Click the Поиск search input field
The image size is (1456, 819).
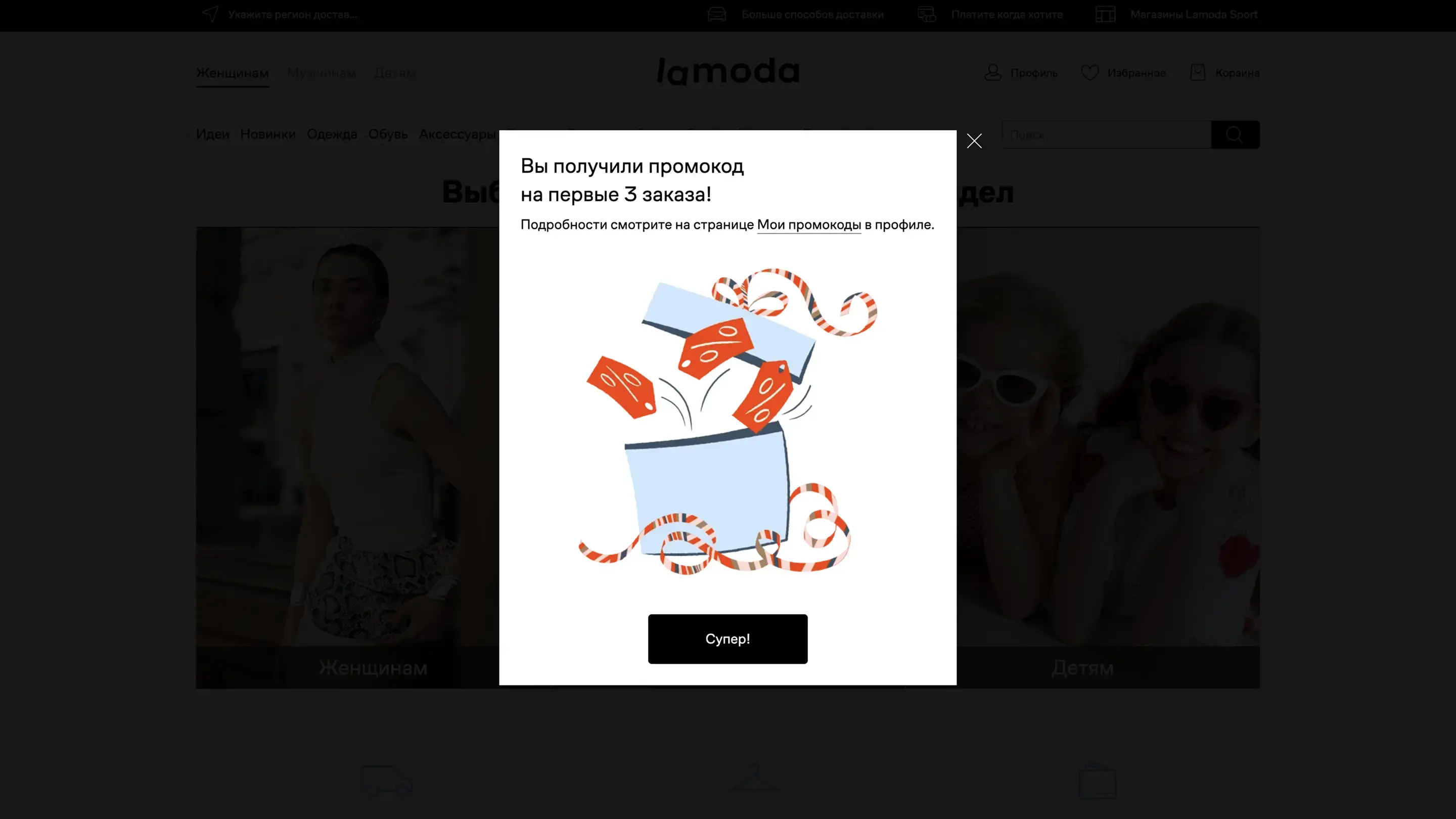(x=1107, y=134)
